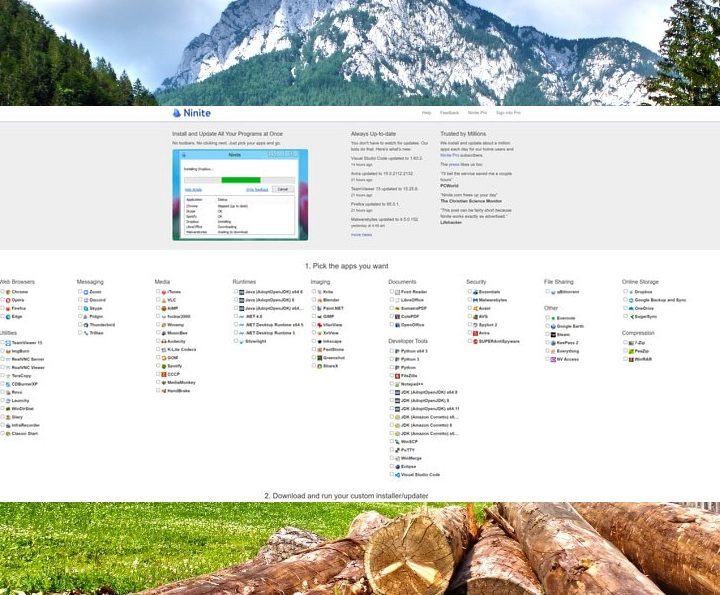Viewport: 720px width, 595px height.
Task: Click the 'Everything' label under Other
Action: 568,351
